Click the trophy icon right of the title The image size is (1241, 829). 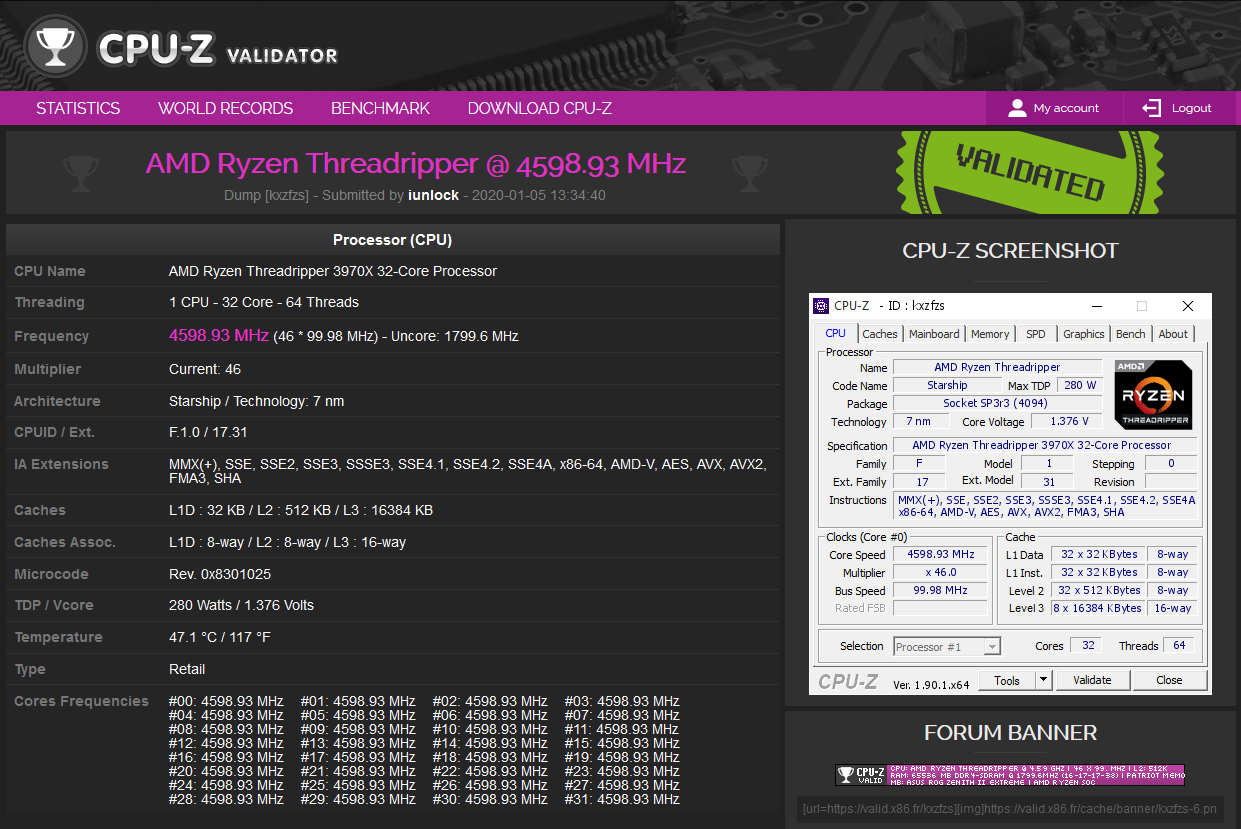coord(749,172)
